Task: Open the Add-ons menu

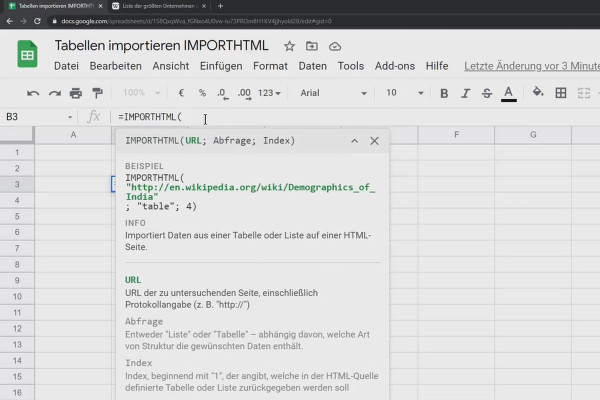Action: coord(395,66)
